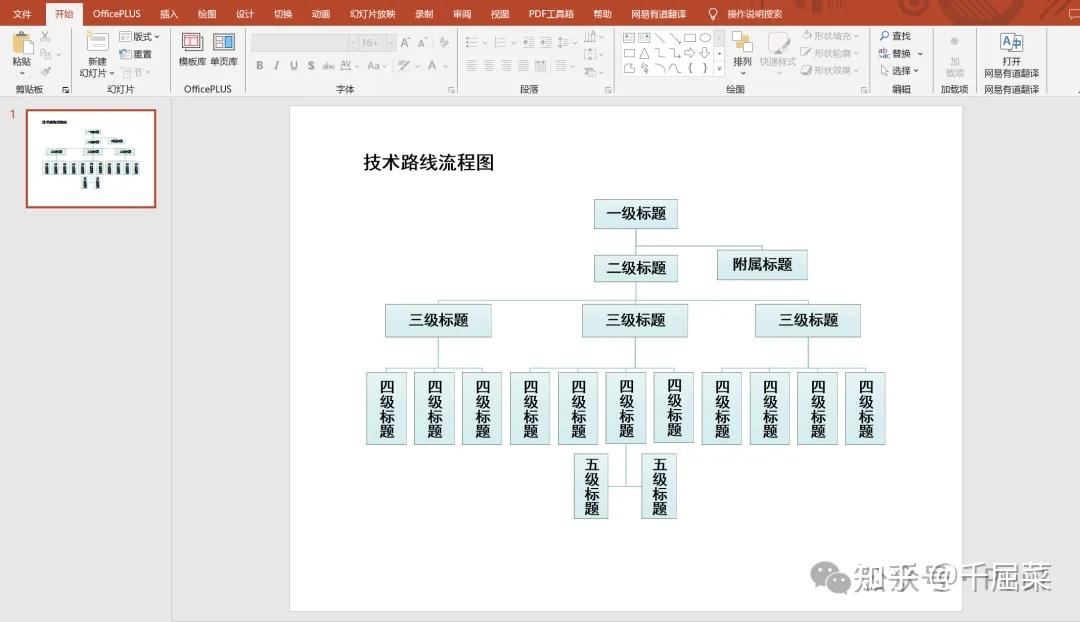
Task: Click the Cut scissors icon
Action: coord(45,37)
